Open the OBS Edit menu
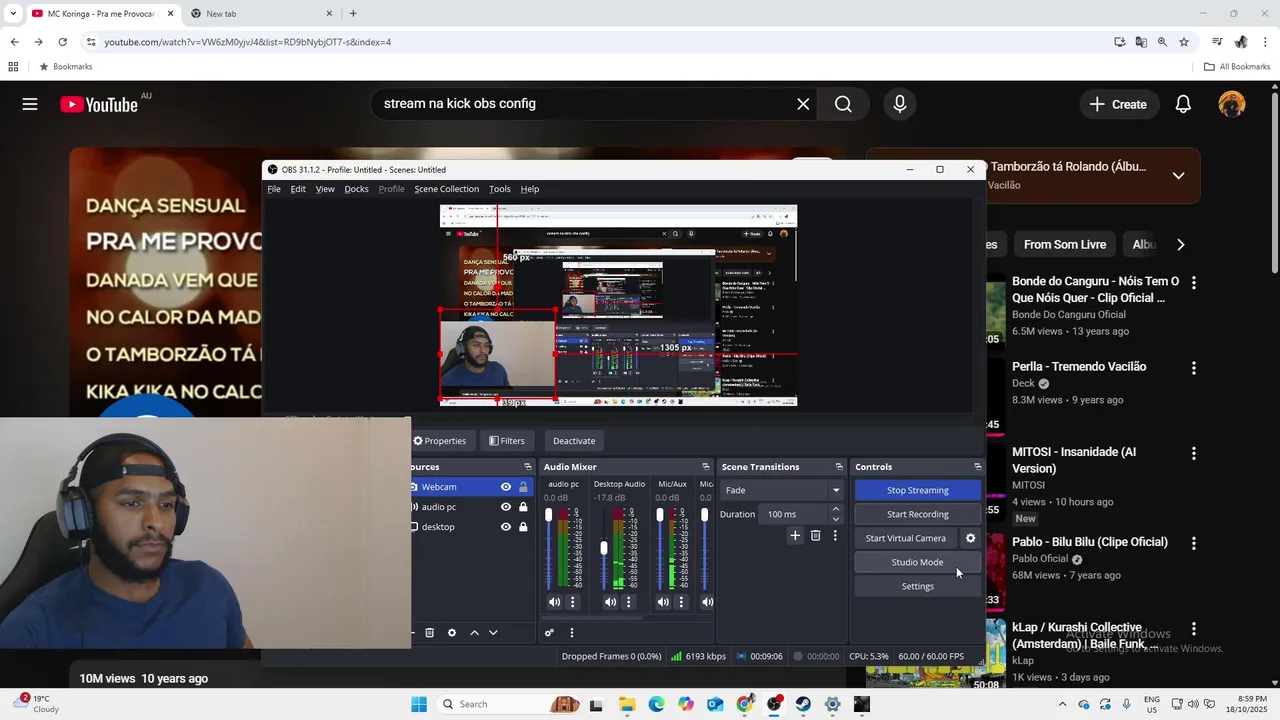1280x720 pixels. 298,189
